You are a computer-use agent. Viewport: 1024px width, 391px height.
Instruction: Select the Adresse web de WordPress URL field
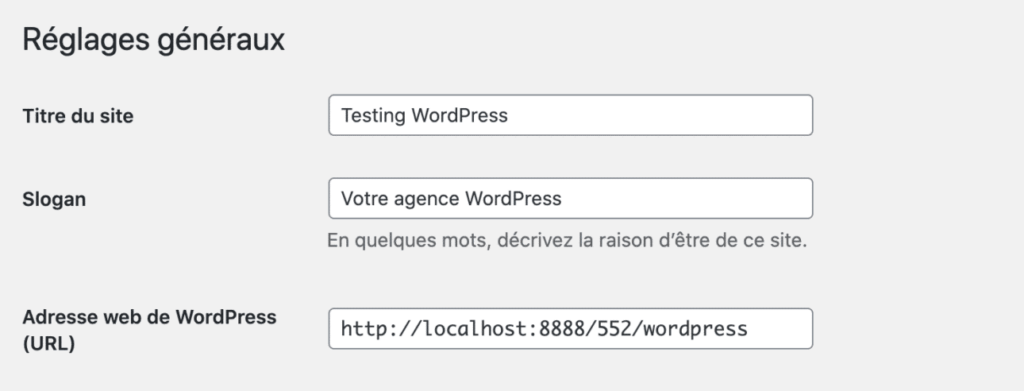click(570, 329)
